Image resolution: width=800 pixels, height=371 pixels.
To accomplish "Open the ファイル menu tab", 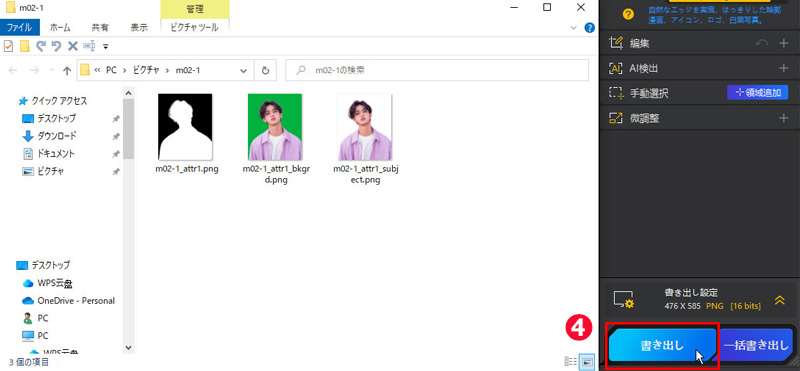I will [x=20, y=28].
